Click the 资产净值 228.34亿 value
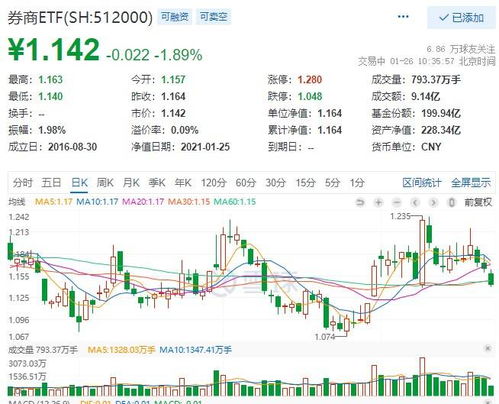This screenshot has height=404, width=499. pos(441,130)
